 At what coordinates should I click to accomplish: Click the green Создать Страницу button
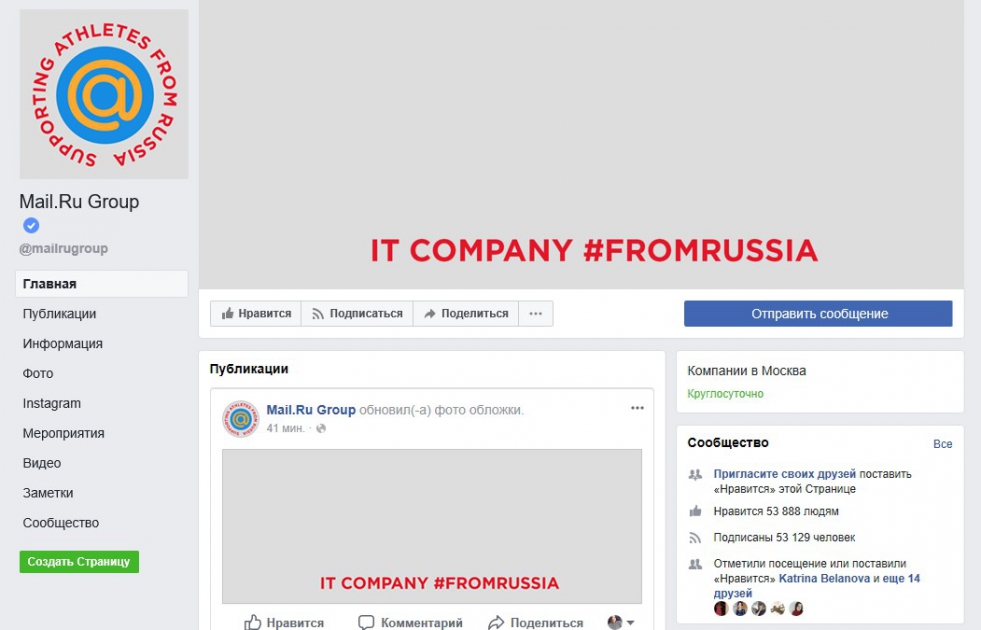tap(79, 561)
